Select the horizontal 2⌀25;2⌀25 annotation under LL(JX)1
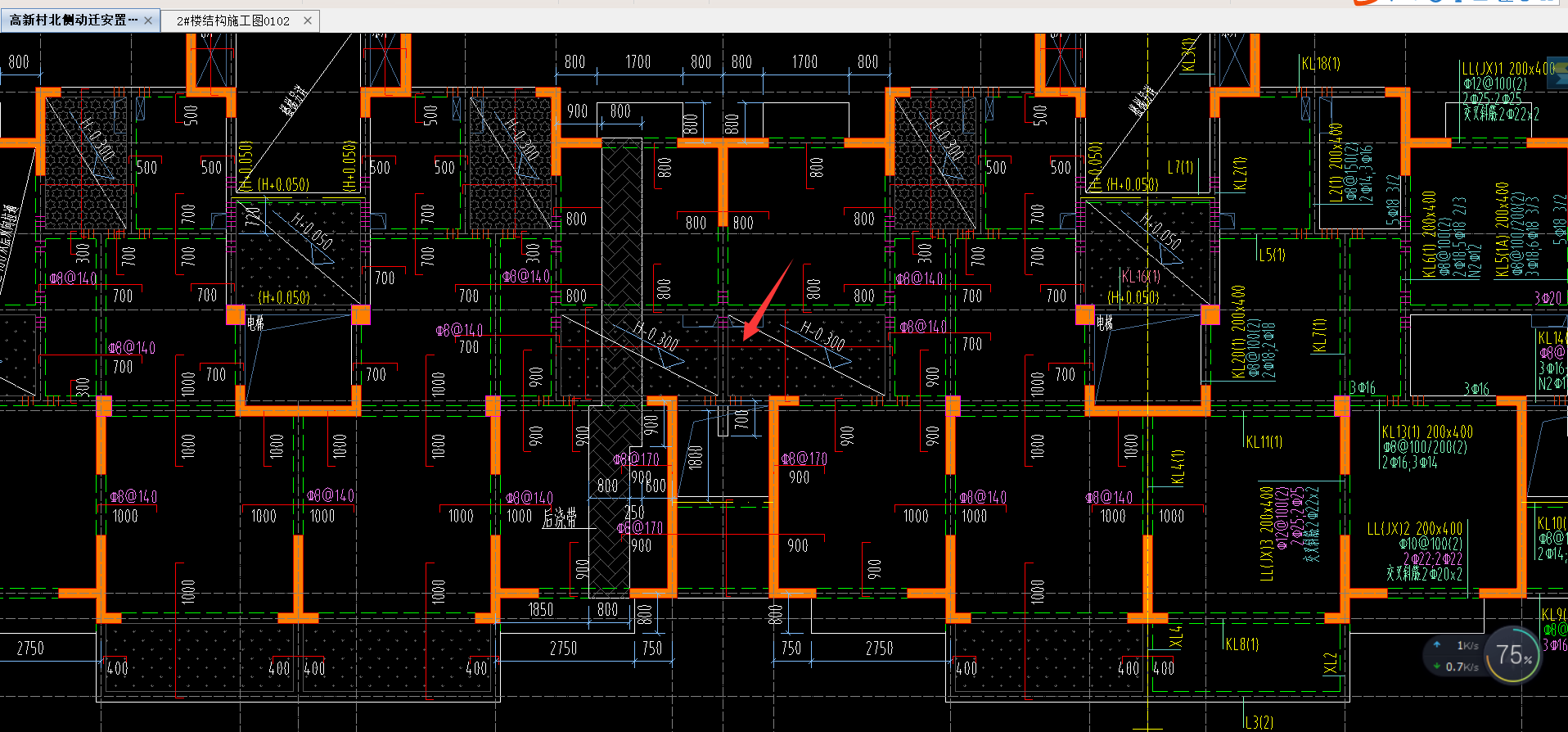This screenshot has height=732, width=1568. 1492,99
